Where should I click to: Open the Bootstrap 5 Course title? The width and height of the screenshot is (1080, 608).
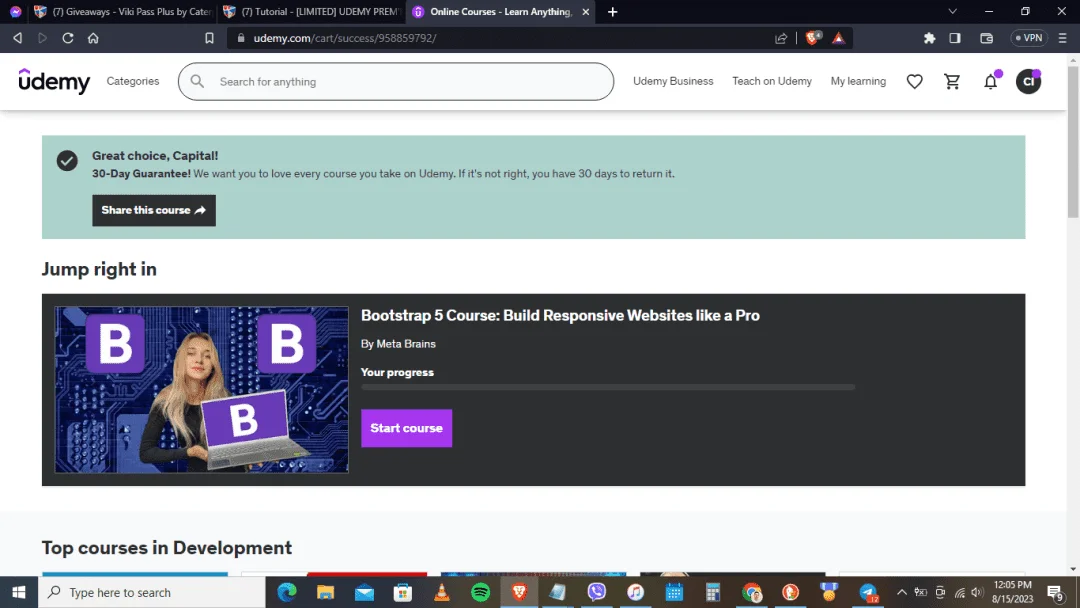click(x=560, y=315)
